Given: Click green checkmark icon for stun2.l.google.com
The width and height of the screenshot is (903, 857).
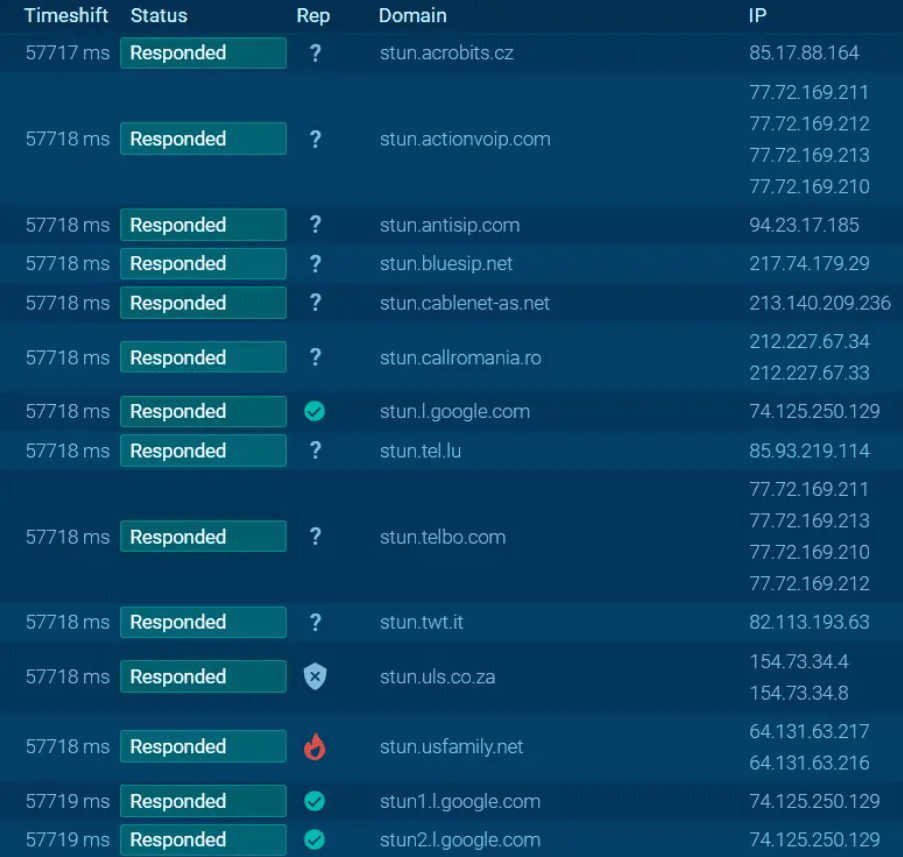Looking at the screenshot, I should 314,840.
